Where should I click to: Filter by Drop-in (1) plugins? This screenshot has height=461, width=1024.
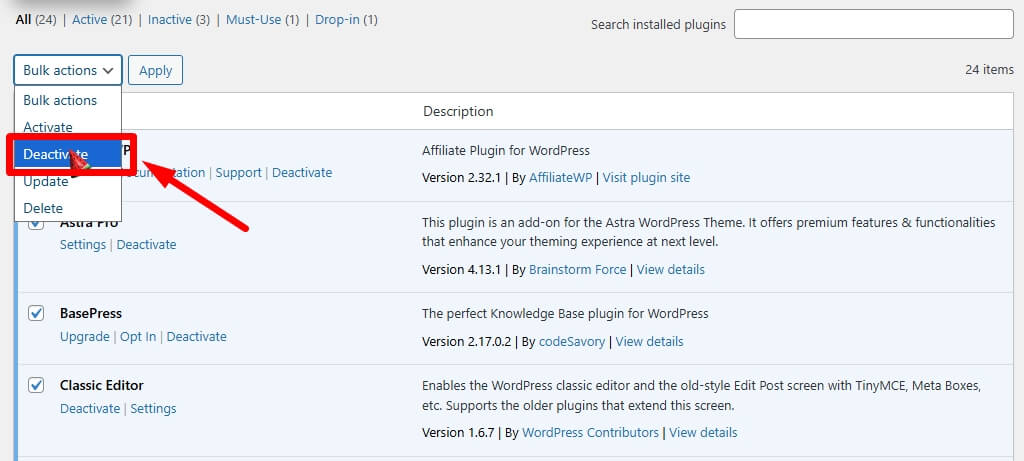(346, 20)
